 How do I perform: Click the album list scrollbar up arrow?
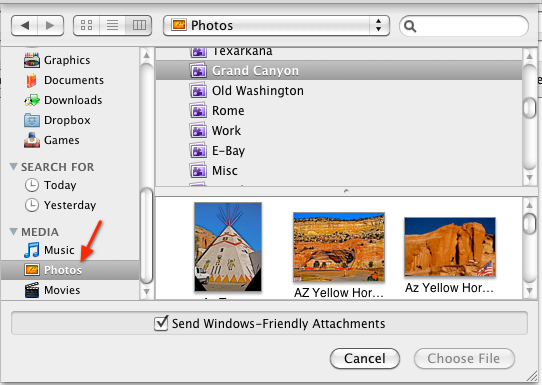pyautogui.click(x=529, y=56)
